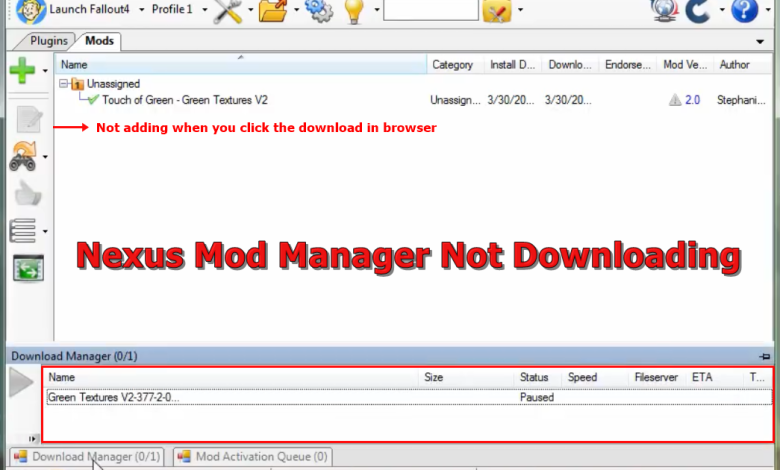Click Launch Fallout4 Vault Boy icon
The image size is (780, 470).
click(31, 11)
